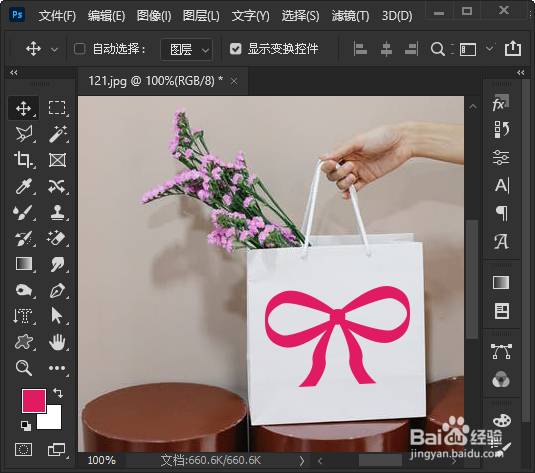
Task: Open the search magnifier in options bar
Action: coord(438,49)
